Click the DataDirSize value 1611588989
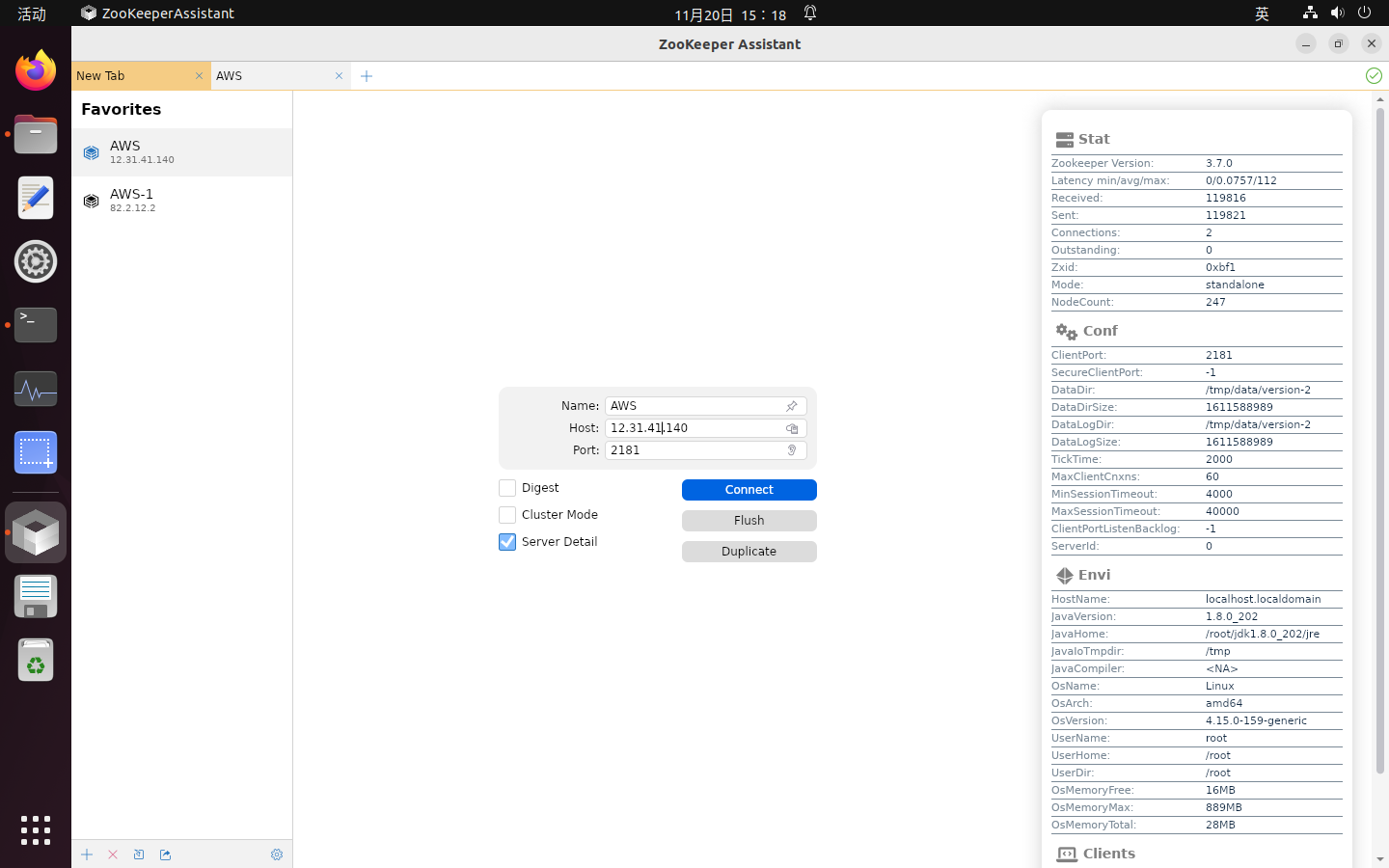 click(x=1239, y=408)
